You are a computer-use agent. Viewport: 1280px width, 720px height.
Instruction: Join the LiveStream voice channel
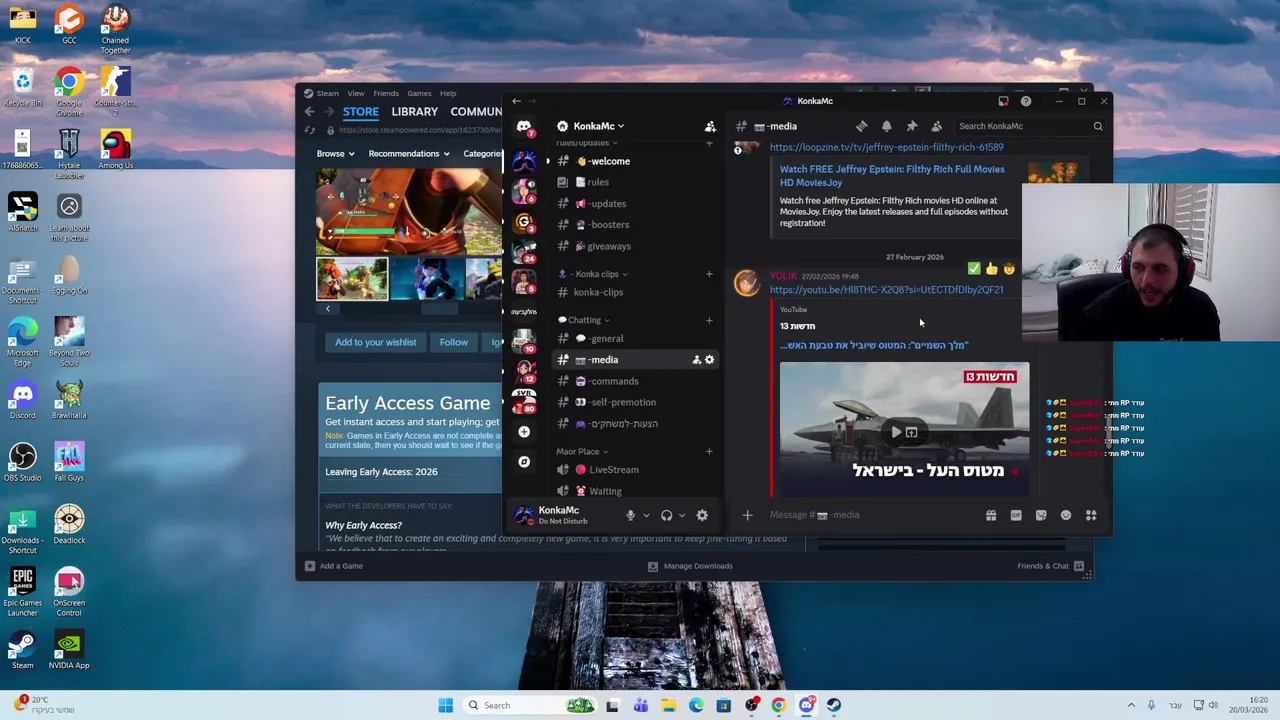click(636, 470)
